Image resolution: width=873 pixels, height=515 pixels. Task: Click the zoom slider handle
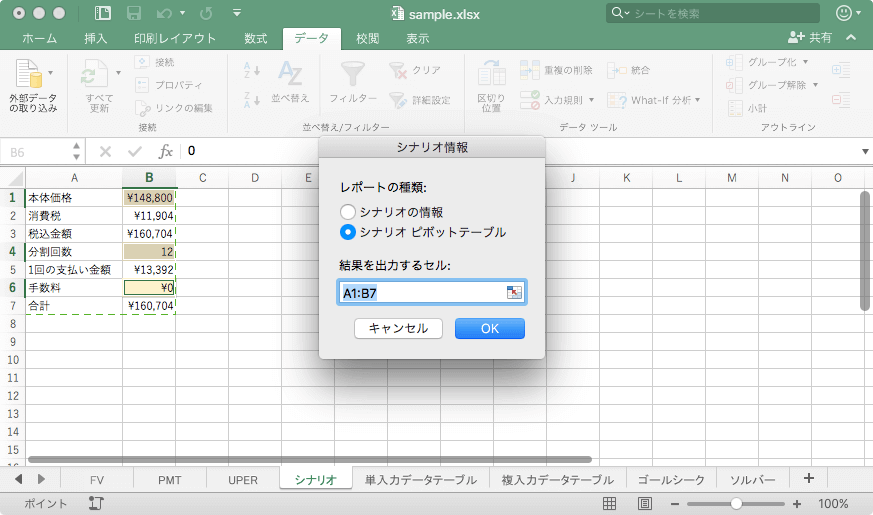[x=736, y=504]
